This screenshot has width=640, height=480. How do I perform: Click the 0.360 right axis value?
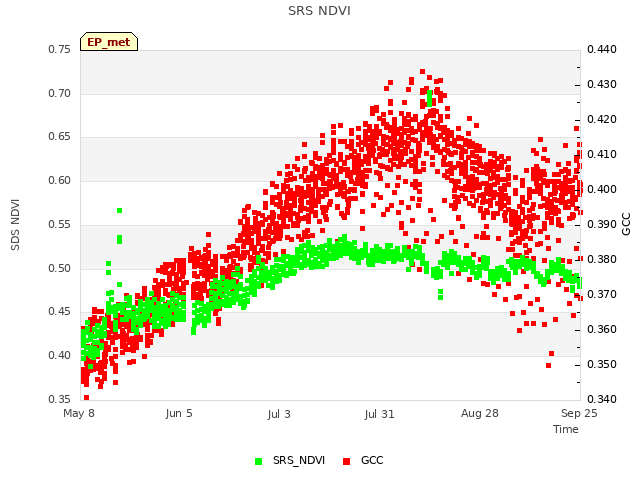602,329
